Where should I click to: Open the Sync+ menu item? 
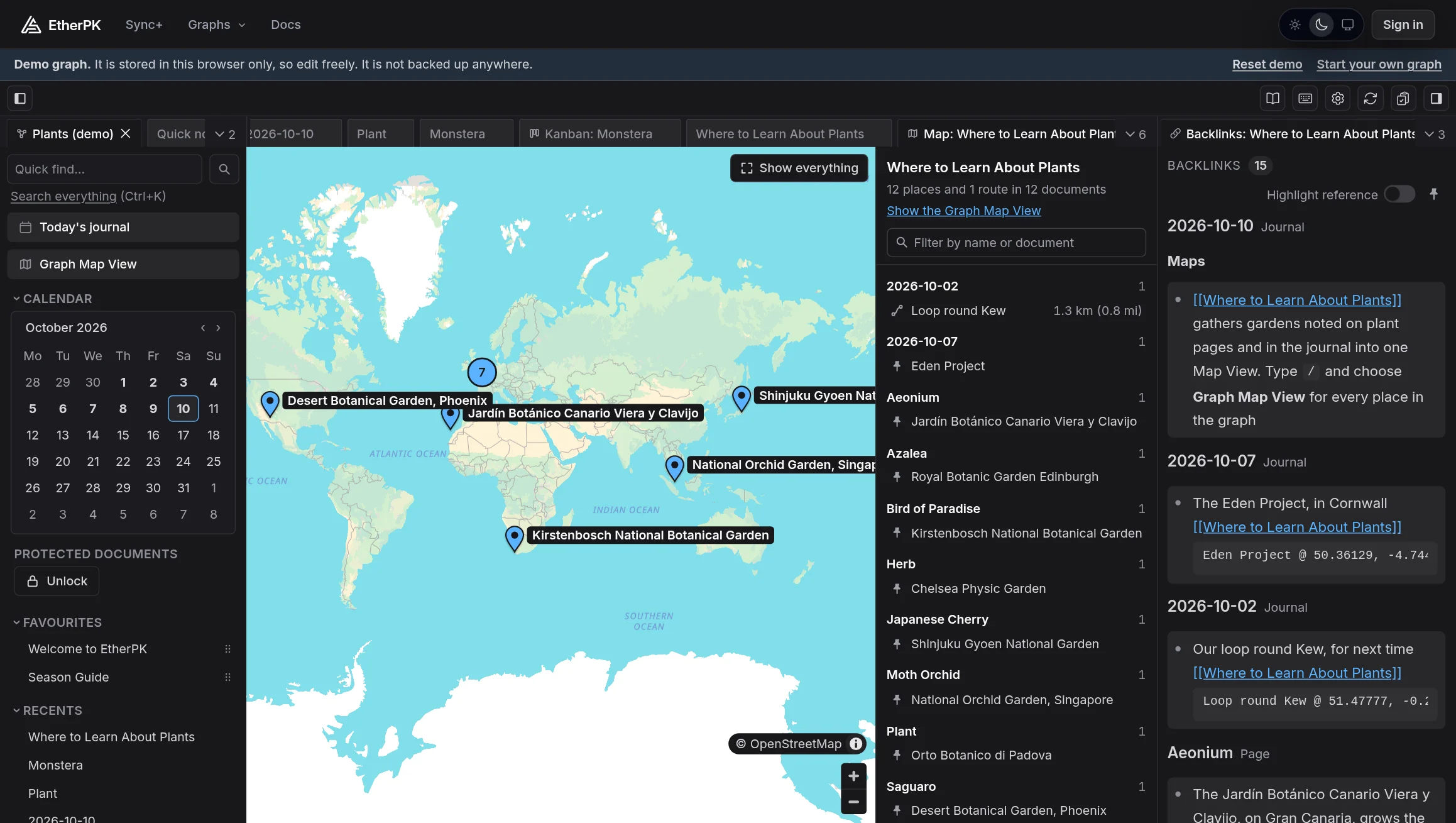tap(144, 25)
